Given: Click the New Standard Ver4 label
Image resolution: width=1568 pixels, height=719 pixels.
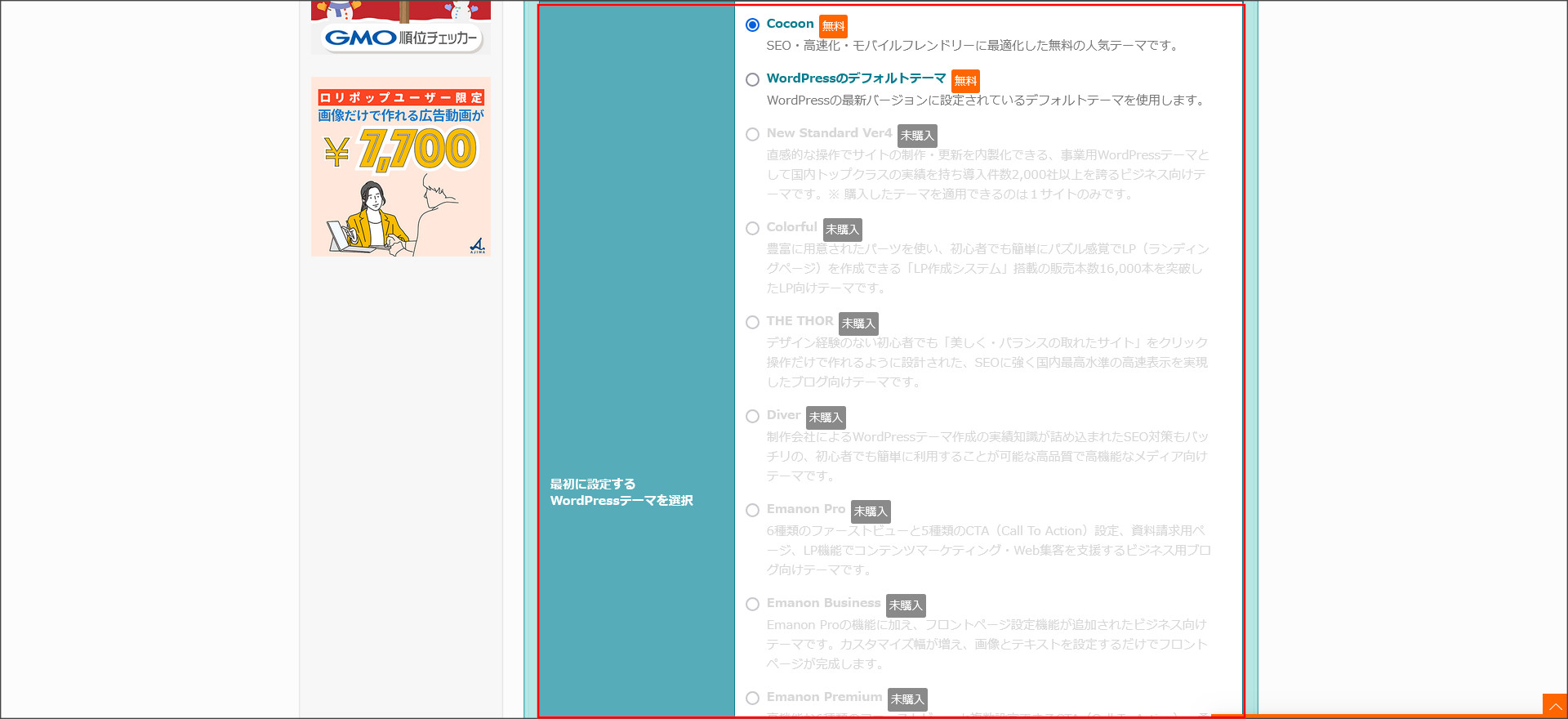Looking at the screenshot, I should pos(829,133).
